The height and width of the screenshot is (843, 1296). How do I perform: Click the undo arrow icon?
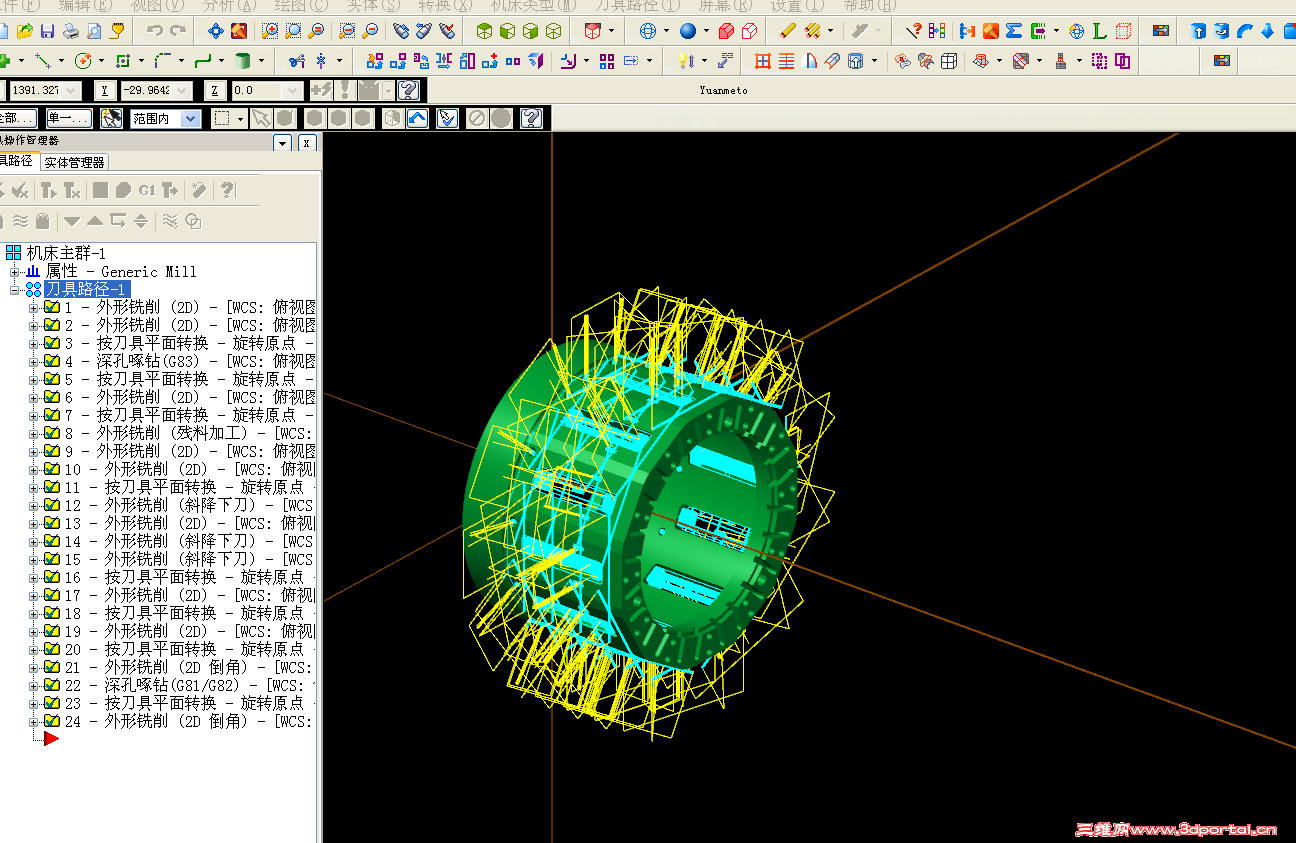pyautogui.click(x=155, y=31)
